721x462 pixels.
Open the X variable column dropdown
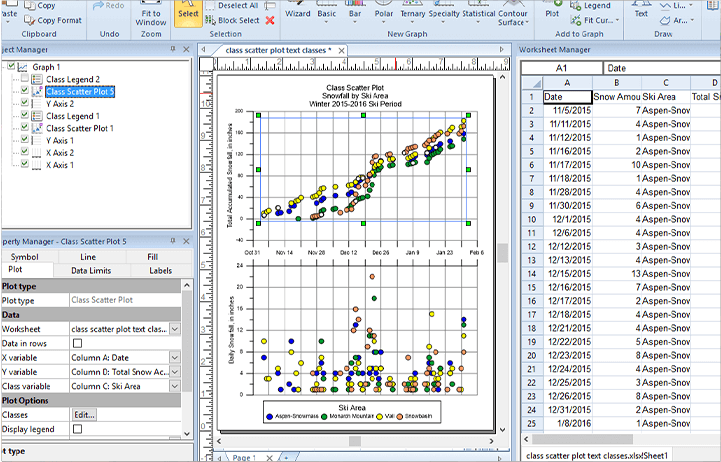coord(174,358)
